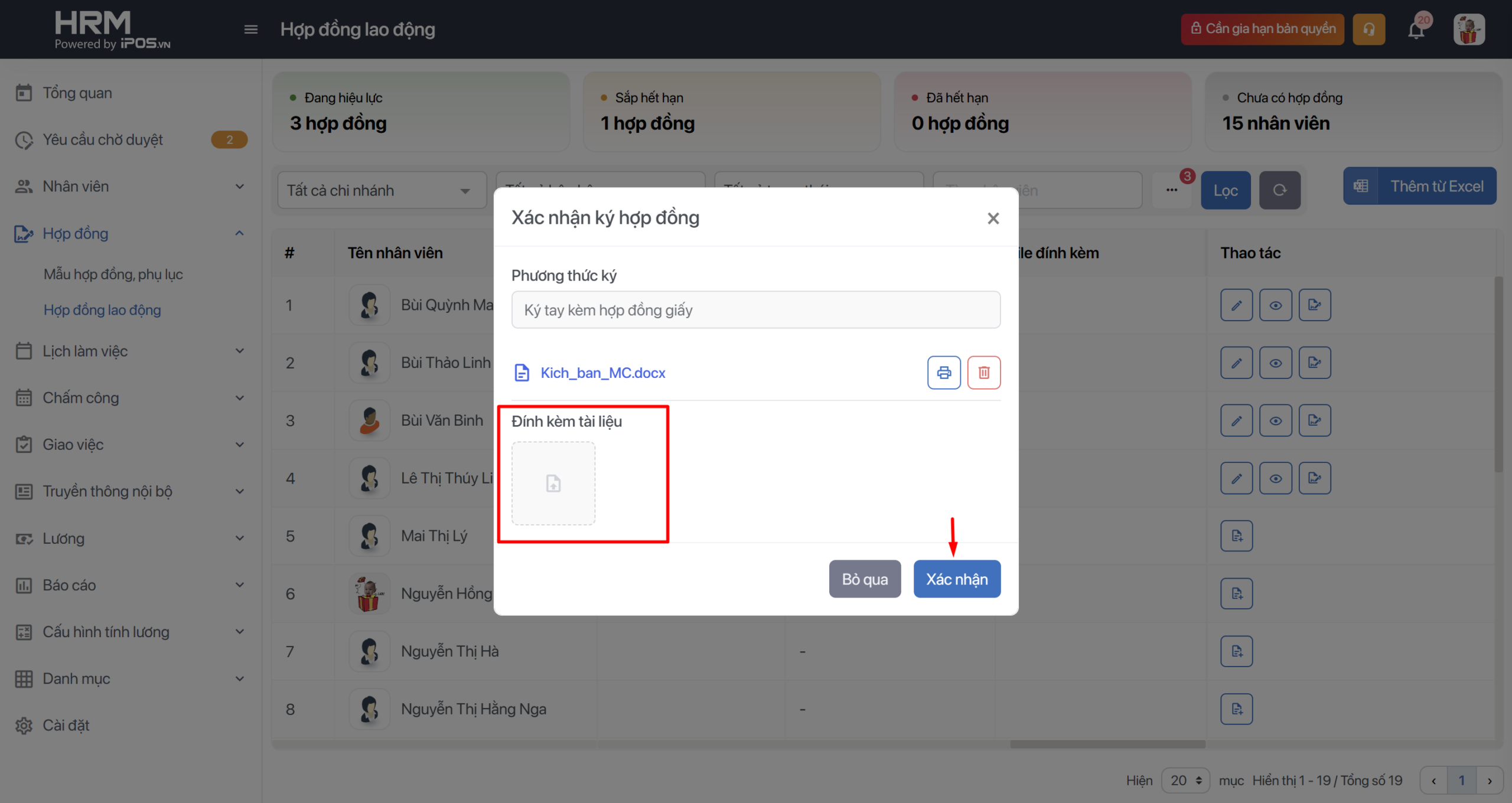
Task: Click the print icon beside Kich_ban_MC.docx
Action: pos(943,373)
